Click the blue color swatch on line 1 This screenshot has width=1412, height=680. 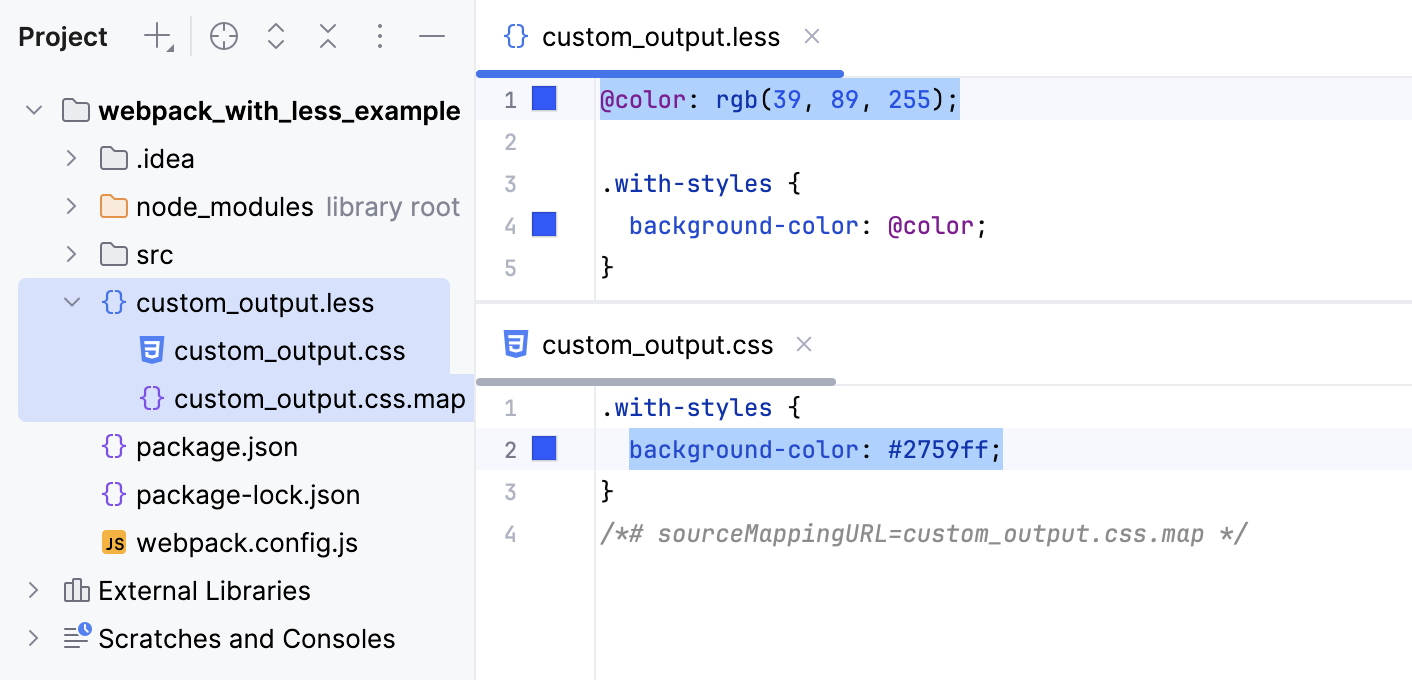pyautogui.click(x=543, y=98)
